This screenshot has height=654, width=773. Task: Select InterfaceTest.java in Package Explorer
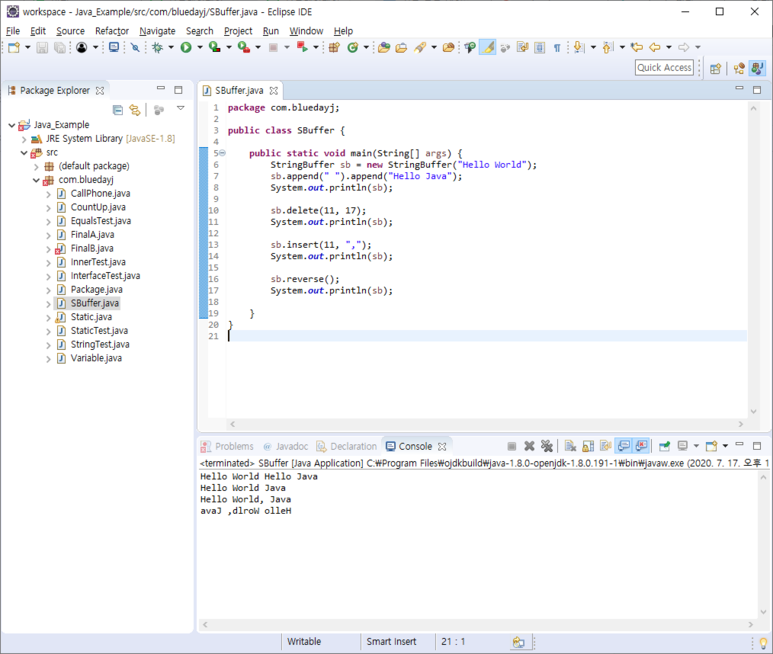point(105,276)
